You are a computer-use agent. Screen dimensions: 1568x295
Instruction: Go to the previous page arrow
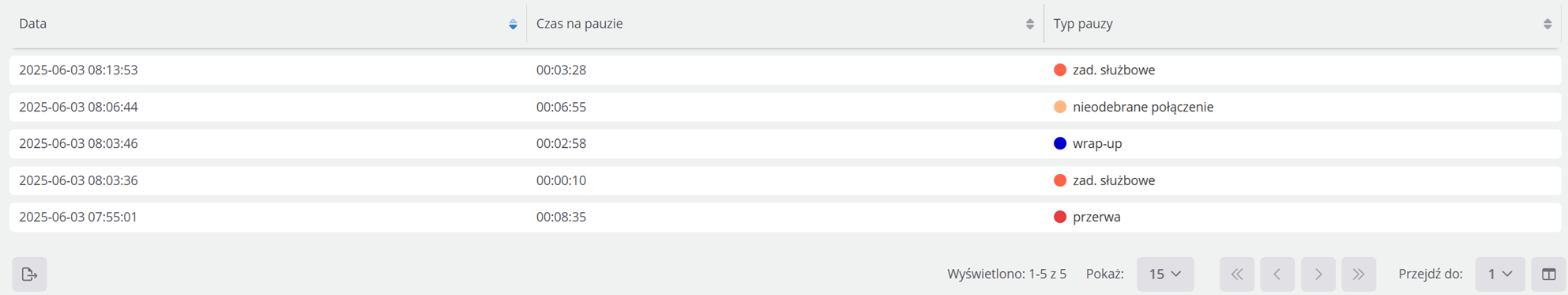[1277, 274]
